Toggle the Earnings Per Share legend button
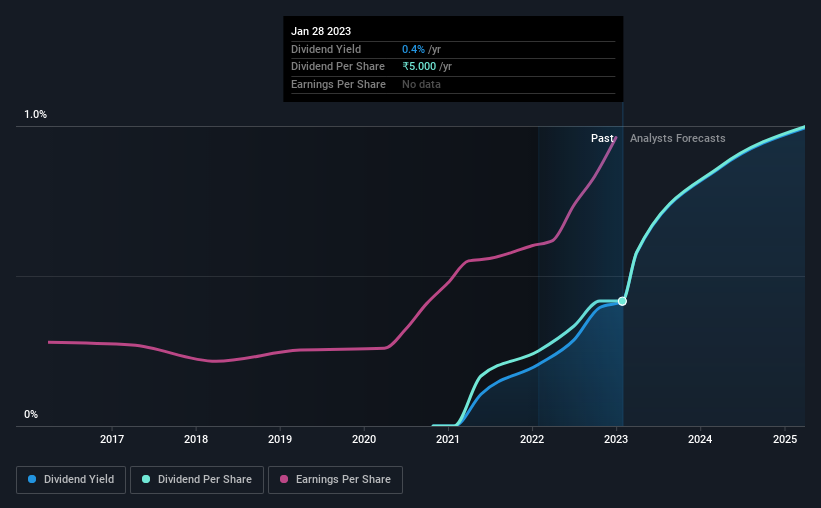The image size is (821, 508). tap(335, 480)
